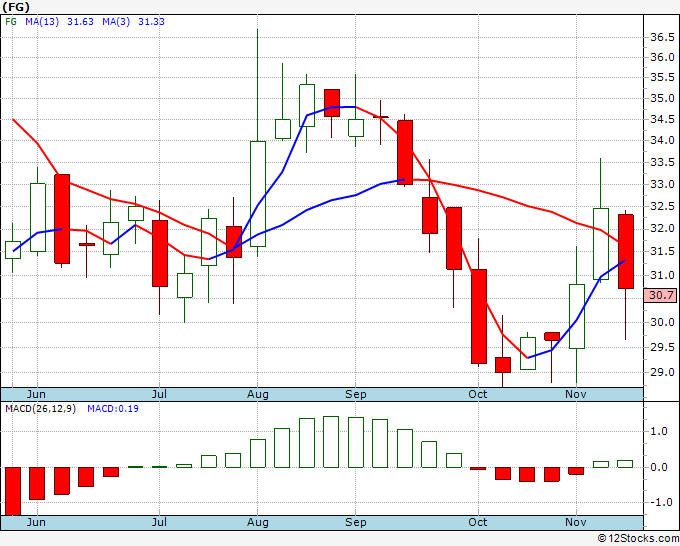The height and width of the screenshot is (546, 680).
Task: Click the 33.5 price axis label
Action: (662, 163)
